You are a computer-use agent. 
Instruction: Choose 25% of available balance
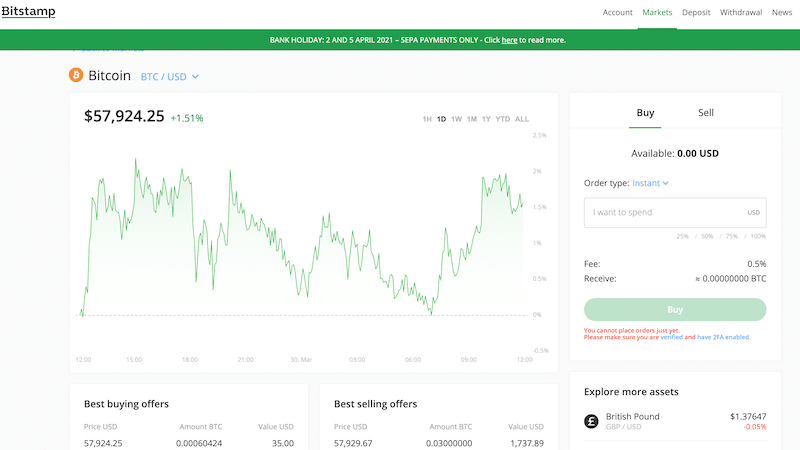pyautogui.click(x=682, y=236)
